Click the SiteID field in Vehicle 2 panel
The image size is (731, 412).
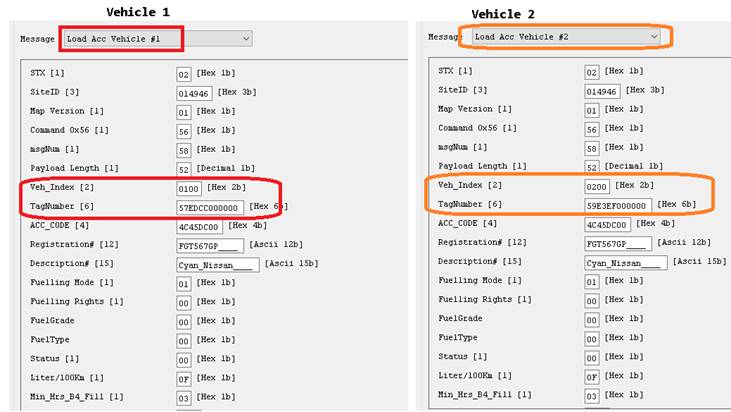click(x=602, y=90)
